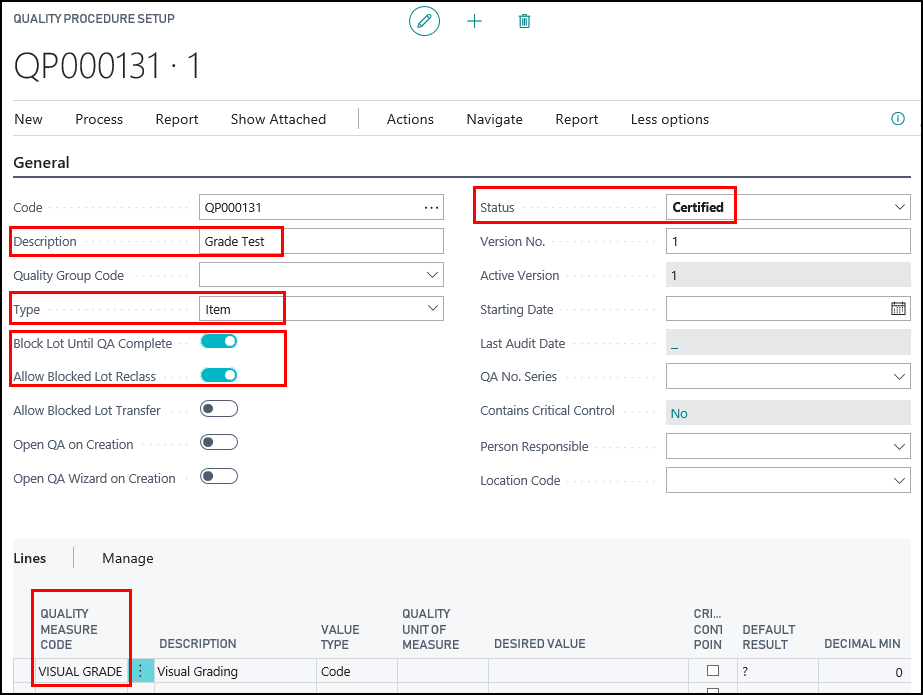Open the Navigate menu

pos(494,119)
